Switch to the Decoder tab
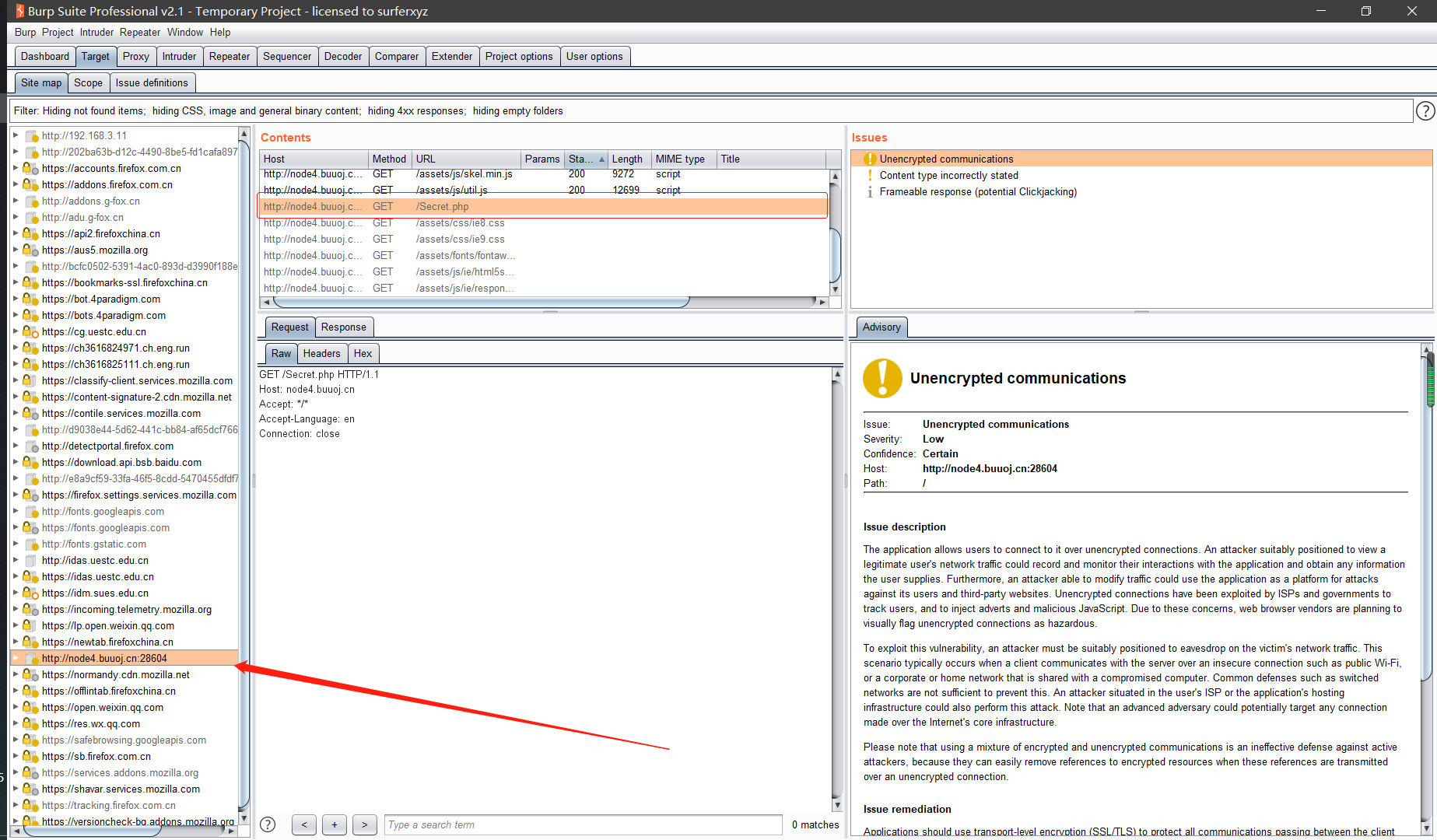The height and width of the screenshot is (840, 1437). (343, 56)
